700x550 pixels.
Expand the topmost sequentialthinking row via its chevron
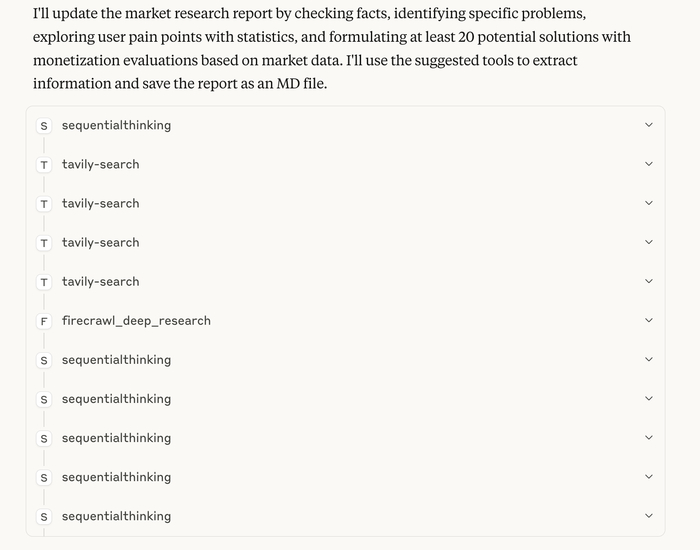(x=648, y=126)
